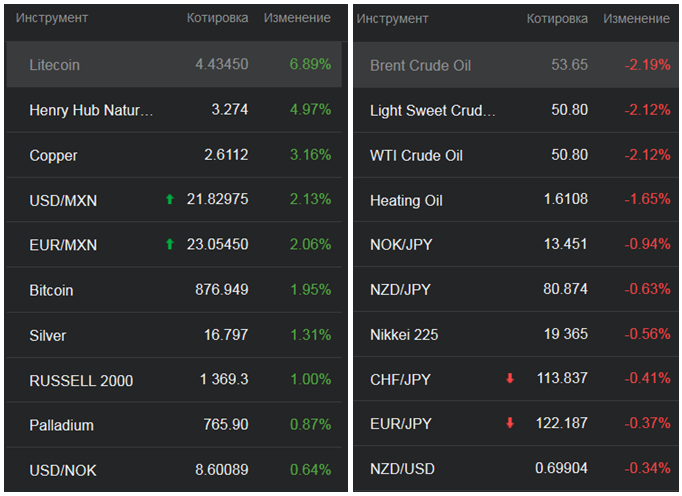Click the green up arrow beside USD/MXN
The height and width of the screenshot is (496, 682).
170,199
